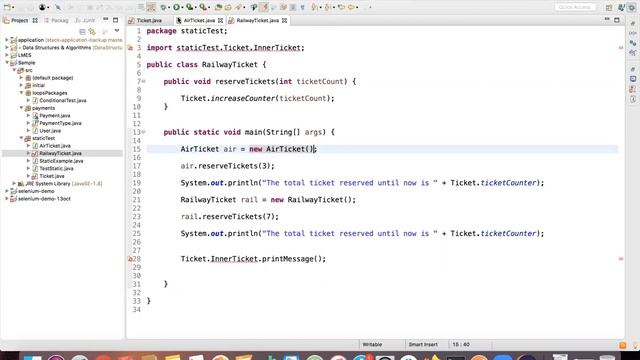Collapse the src folder node
640x360 pixels.
[14, 70]
